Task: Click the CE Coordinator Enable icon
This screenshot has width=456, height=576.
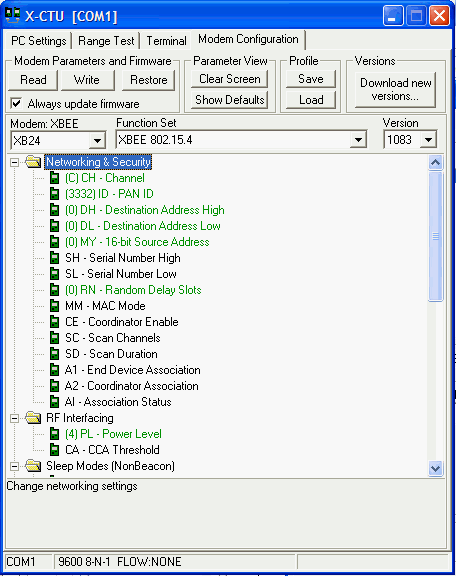Action: click(x=54, y=322)
